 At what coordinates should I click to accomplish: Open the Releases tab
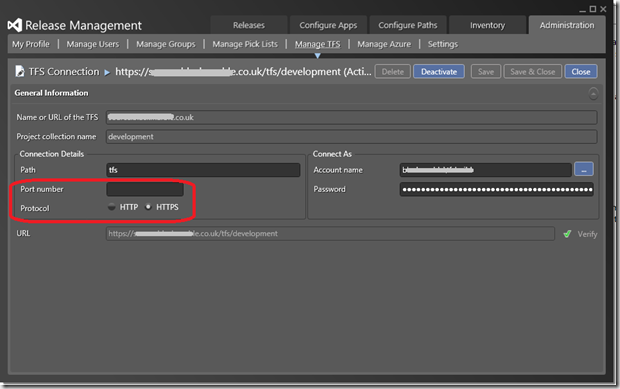pos(249,25)
